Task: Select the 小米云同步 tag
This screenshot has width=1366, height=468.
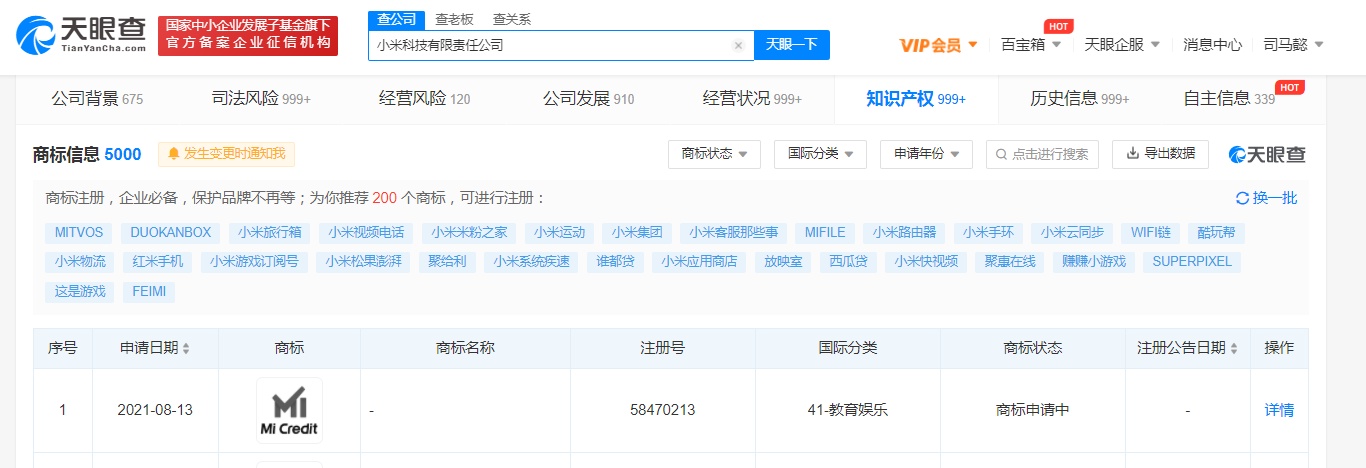Action: pyautogui.click(x=1072, y=232)
